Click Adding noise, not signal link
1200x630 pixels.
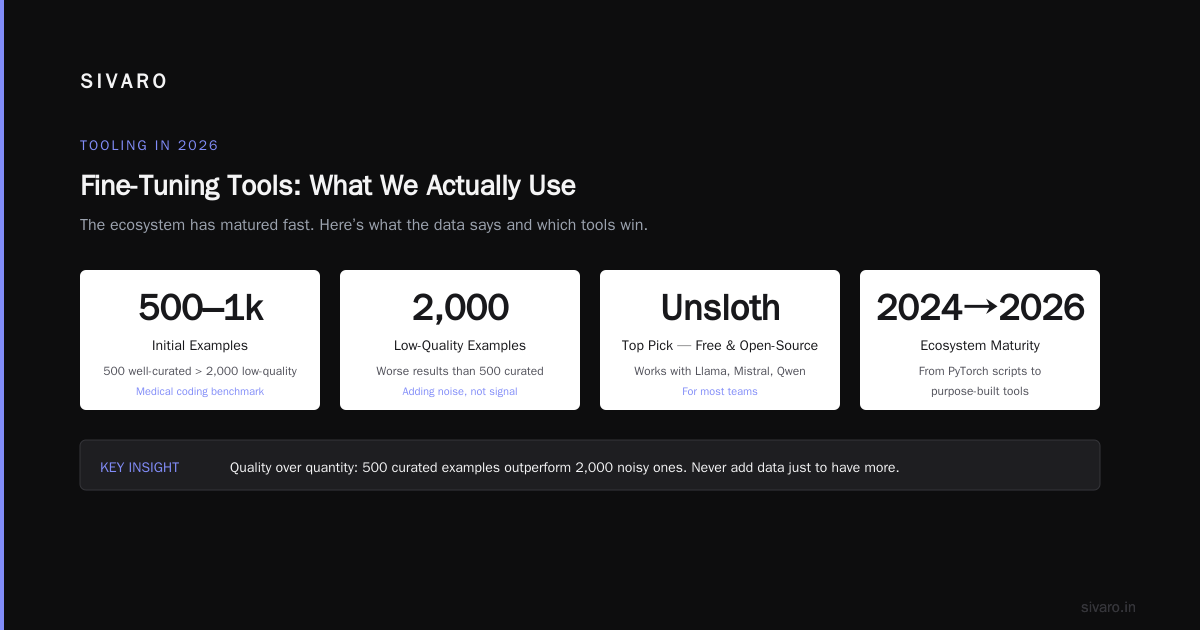(460, 391)
